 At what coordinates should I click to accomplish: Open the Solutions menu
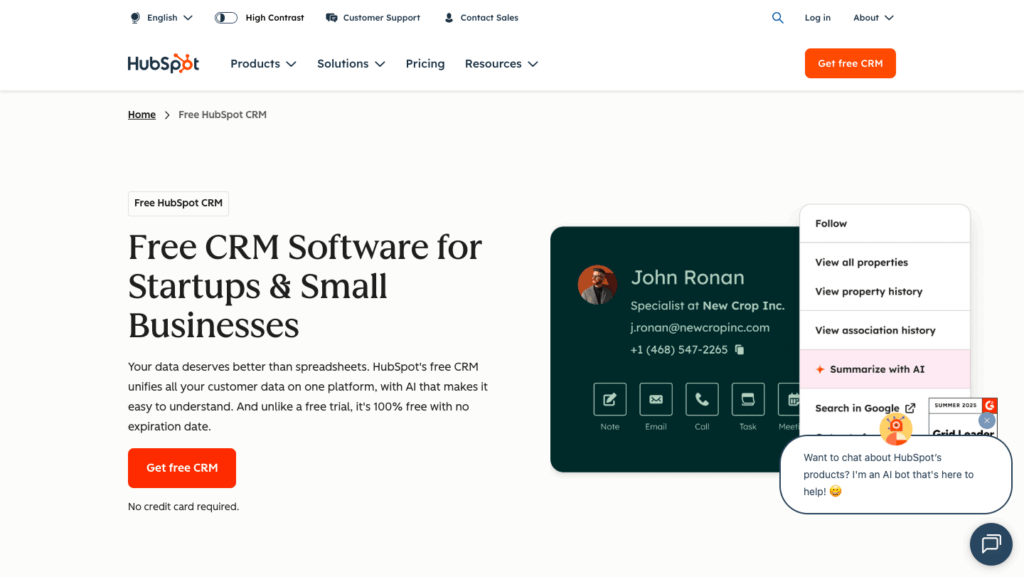point(350,64)
